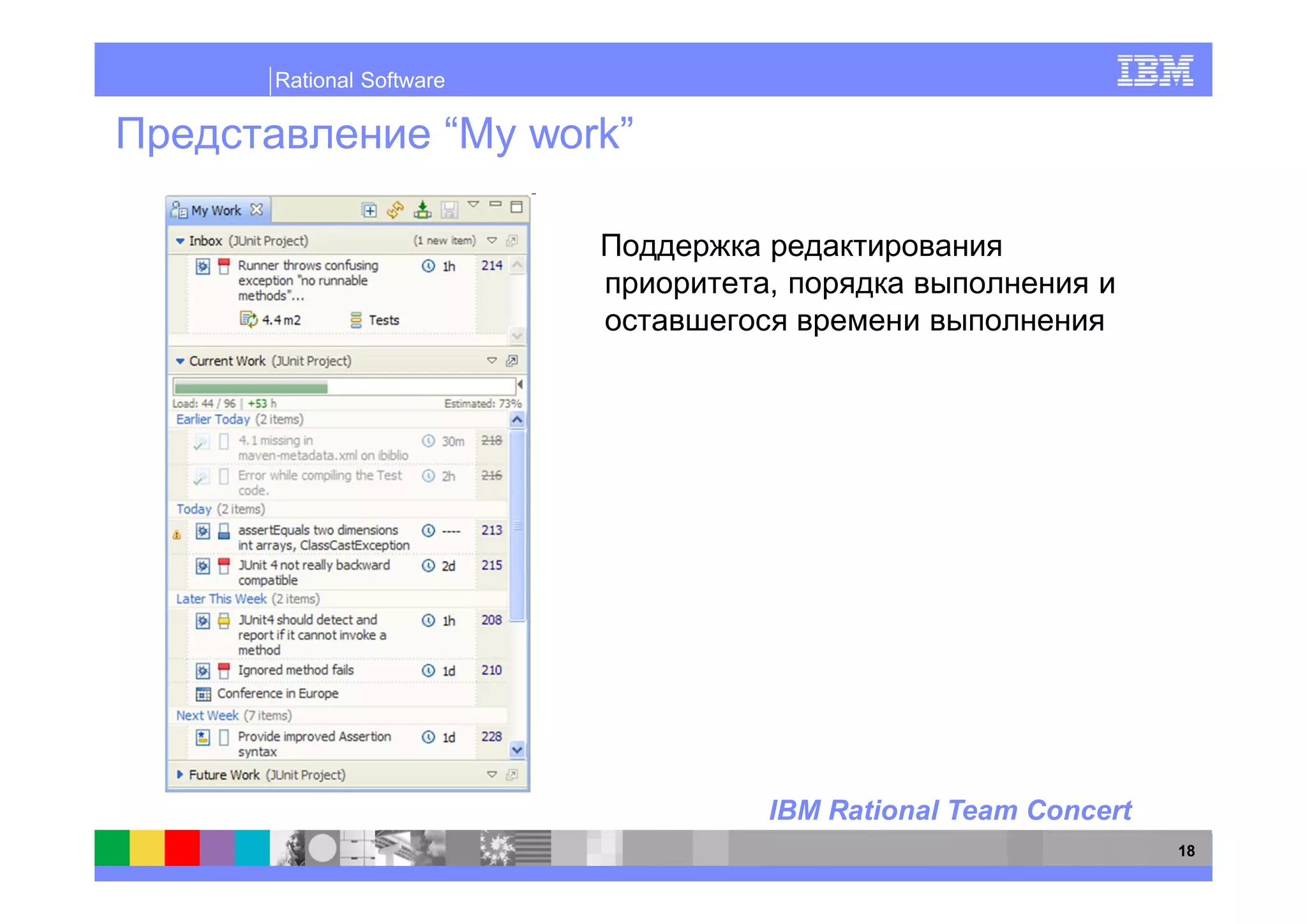Open work item 215
1307x924 pixels.
(x=491, y=565)
